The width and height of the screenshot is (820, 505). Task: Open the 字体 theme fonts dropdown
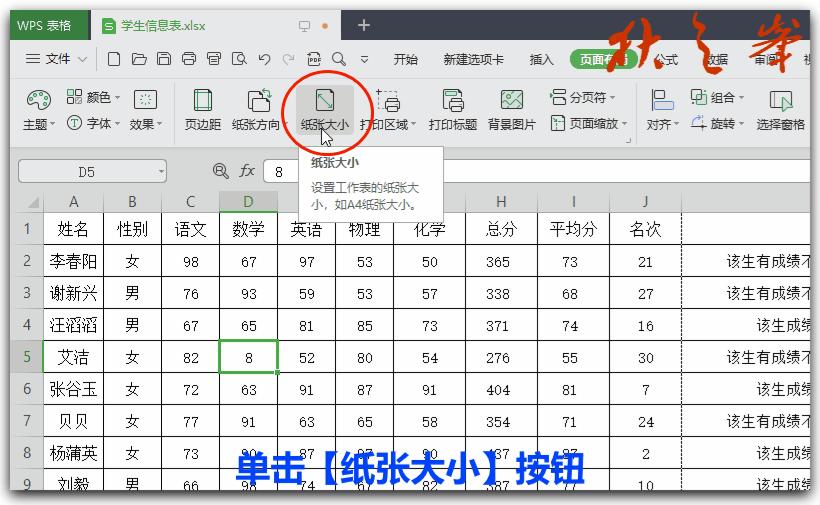[x=94, y=123]
